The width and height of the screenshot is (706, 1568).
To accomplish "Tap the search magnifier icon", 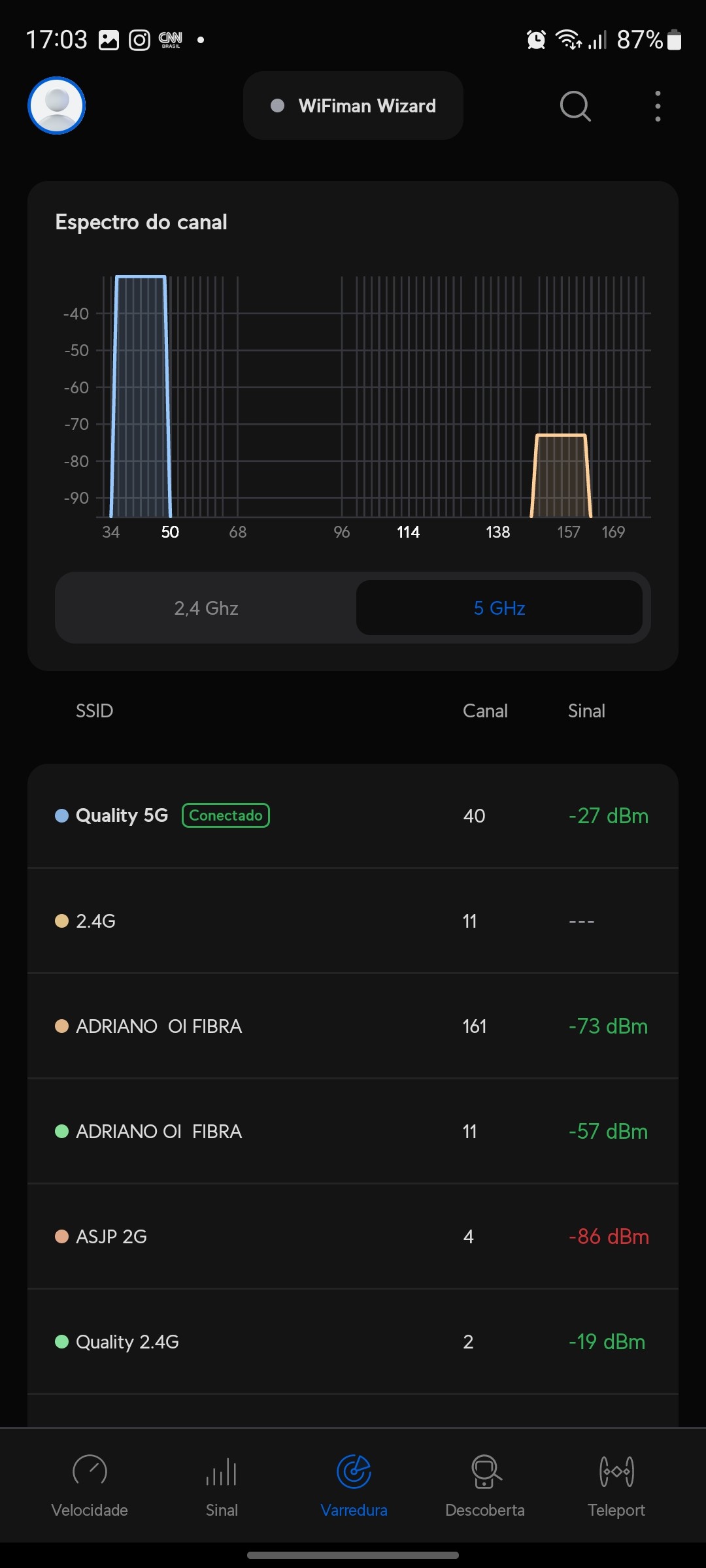I will pos(575,106).
